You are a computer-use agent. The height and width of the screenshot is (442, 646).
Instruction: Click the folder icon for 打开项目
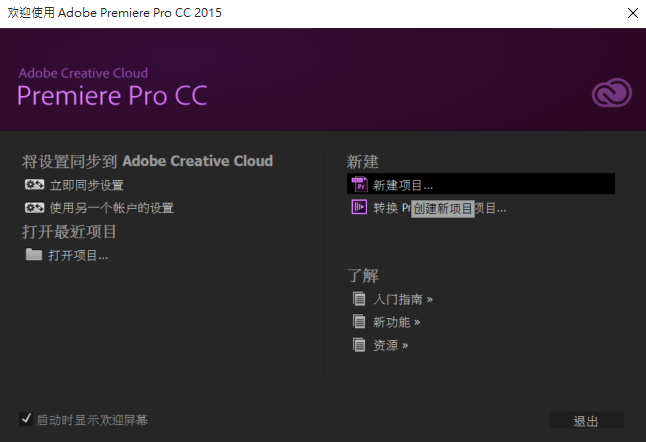coord(34,255)
